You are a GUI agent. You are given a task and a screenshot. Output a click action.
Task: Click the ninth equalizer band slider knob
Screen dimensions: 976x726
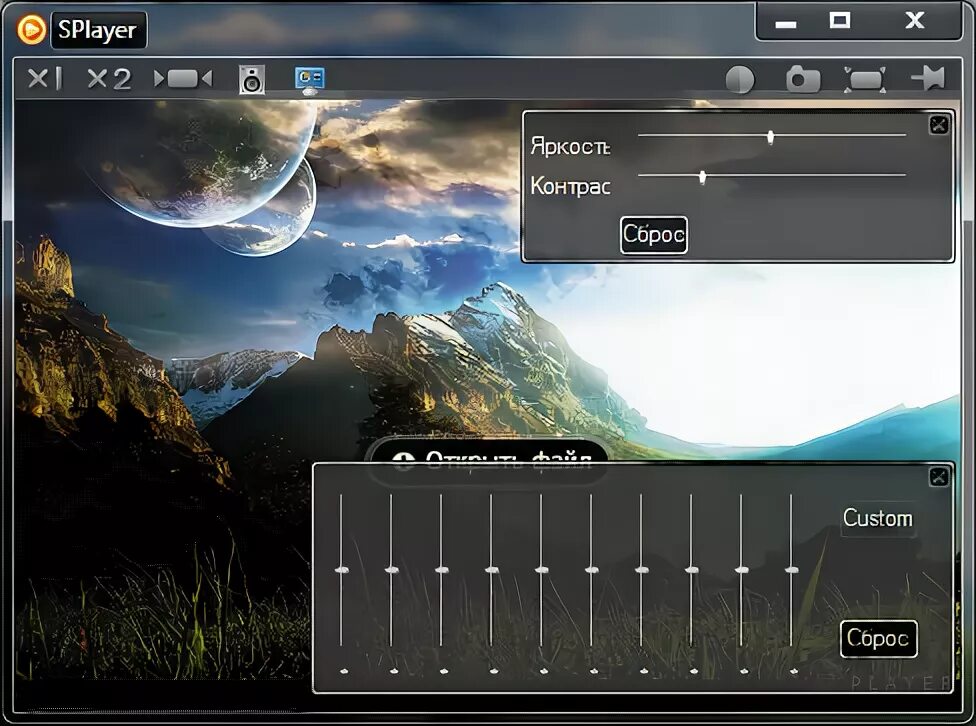(x=741, y=570)
